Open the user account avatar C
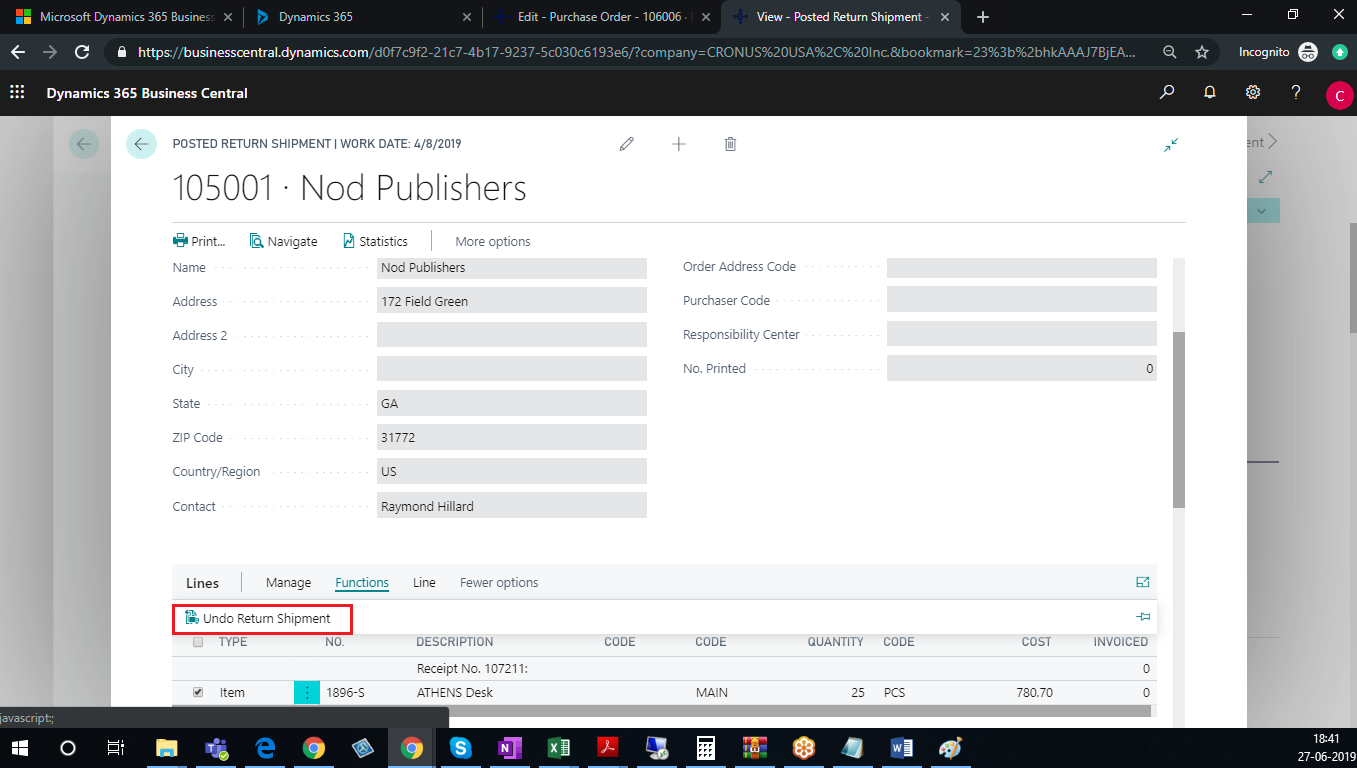The width and height of the screenshot is (1357, 768). pyautogui.click(x=1339, y=94)
